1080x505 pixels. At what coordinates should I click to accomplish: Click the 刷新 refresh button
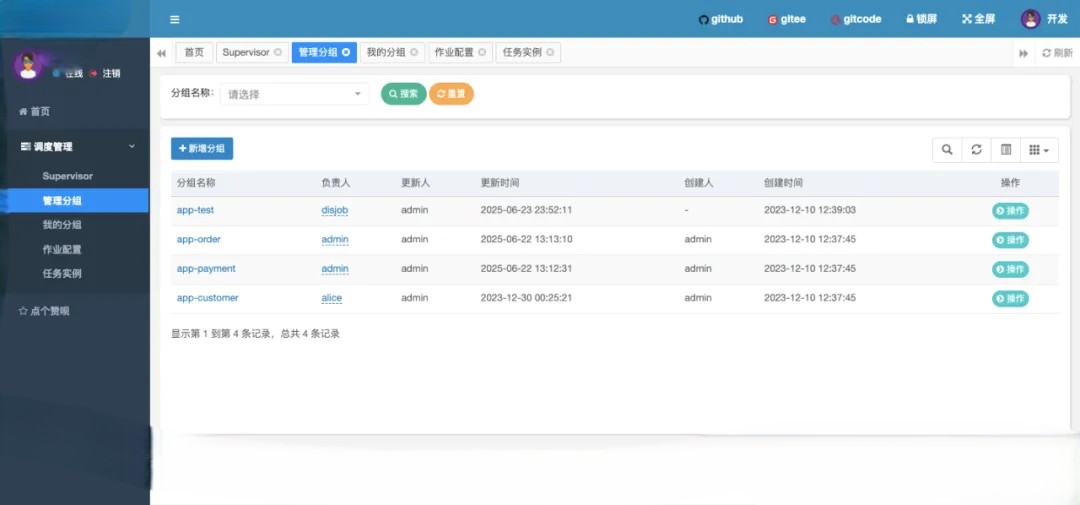tap(1057, 53)
